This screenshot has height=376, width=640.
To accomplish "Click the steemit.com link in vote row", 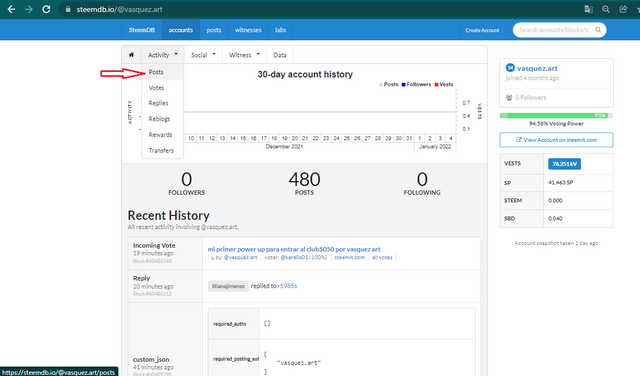I will click(x=349, y=257).
